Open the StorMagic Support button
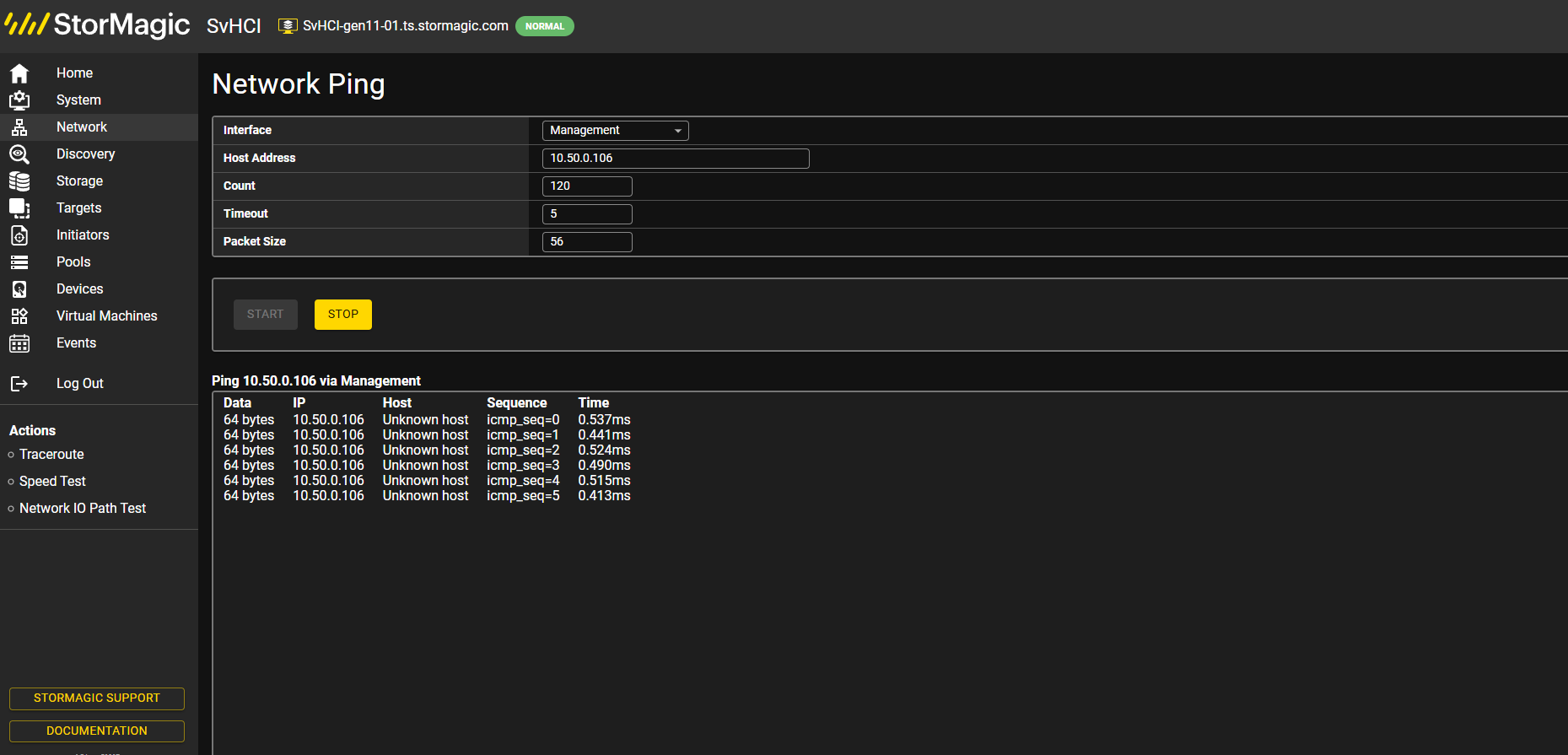The image size is (1568, 755). point(97,698)
